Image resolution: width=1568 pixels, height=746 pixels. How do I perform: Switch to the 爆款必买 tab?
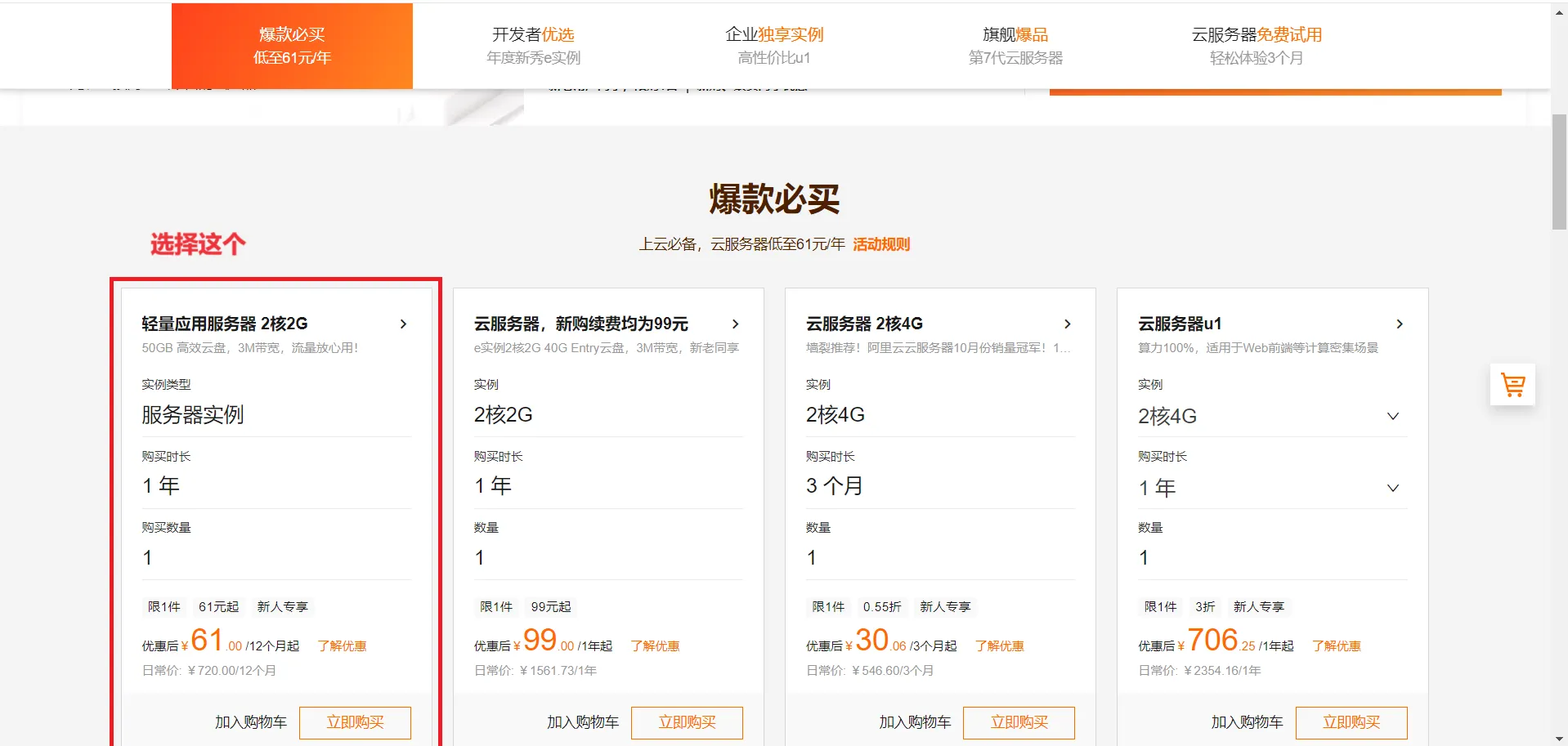coord(292,46)
